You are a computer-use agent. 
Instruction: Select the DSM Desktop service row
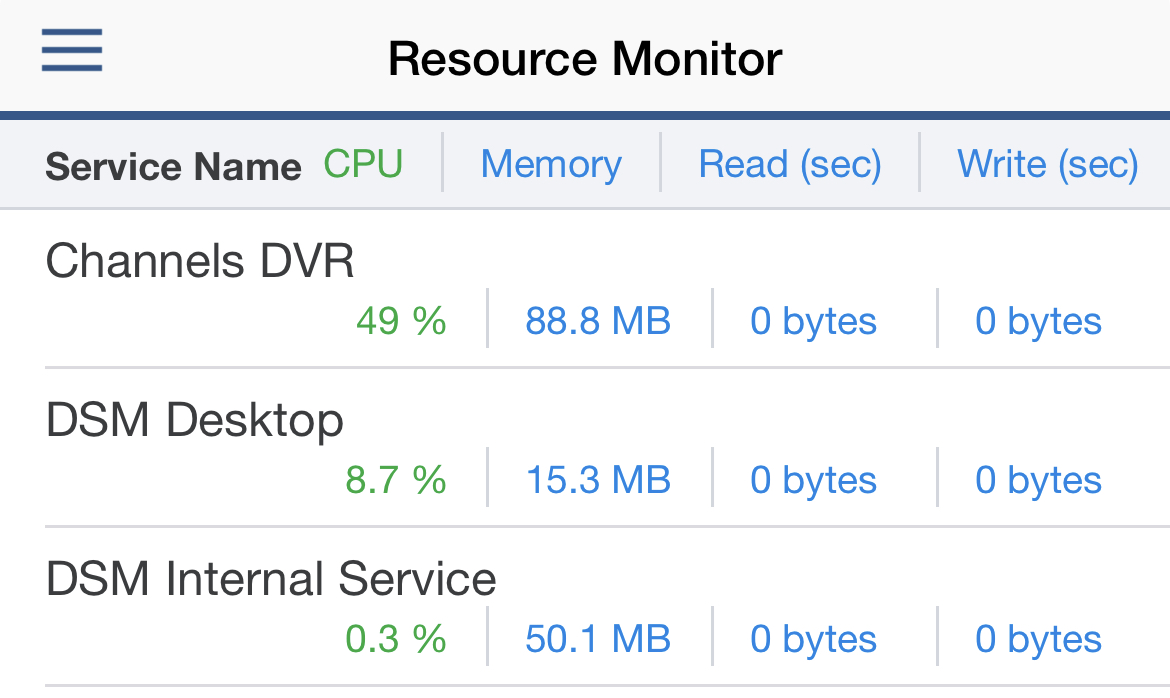[195, 420]
